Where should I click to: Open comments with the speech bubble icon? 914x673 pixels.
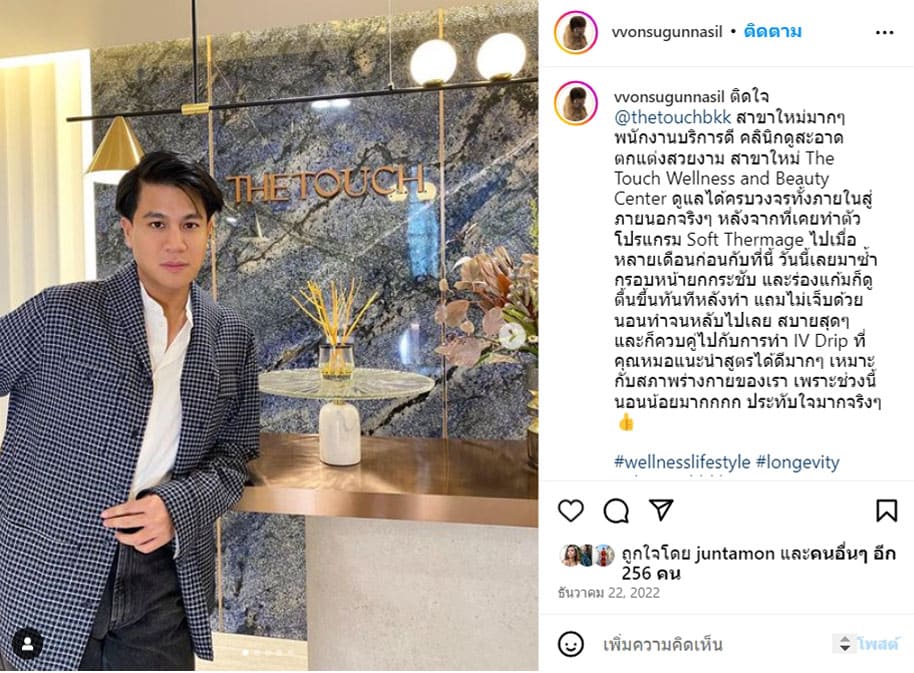[x=616, y=511]
